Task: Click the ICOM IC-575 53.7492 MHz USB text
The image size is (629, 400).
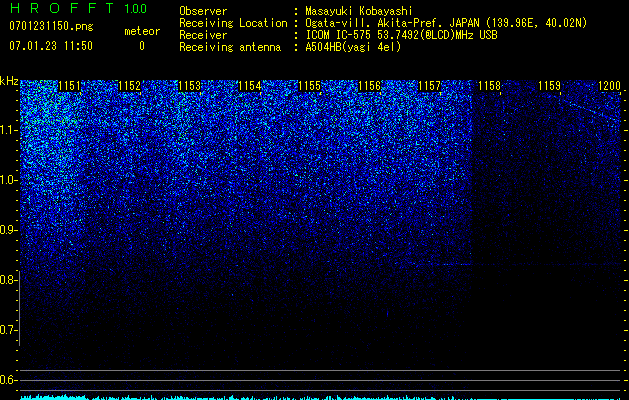Action: click(x=401, y=35)
